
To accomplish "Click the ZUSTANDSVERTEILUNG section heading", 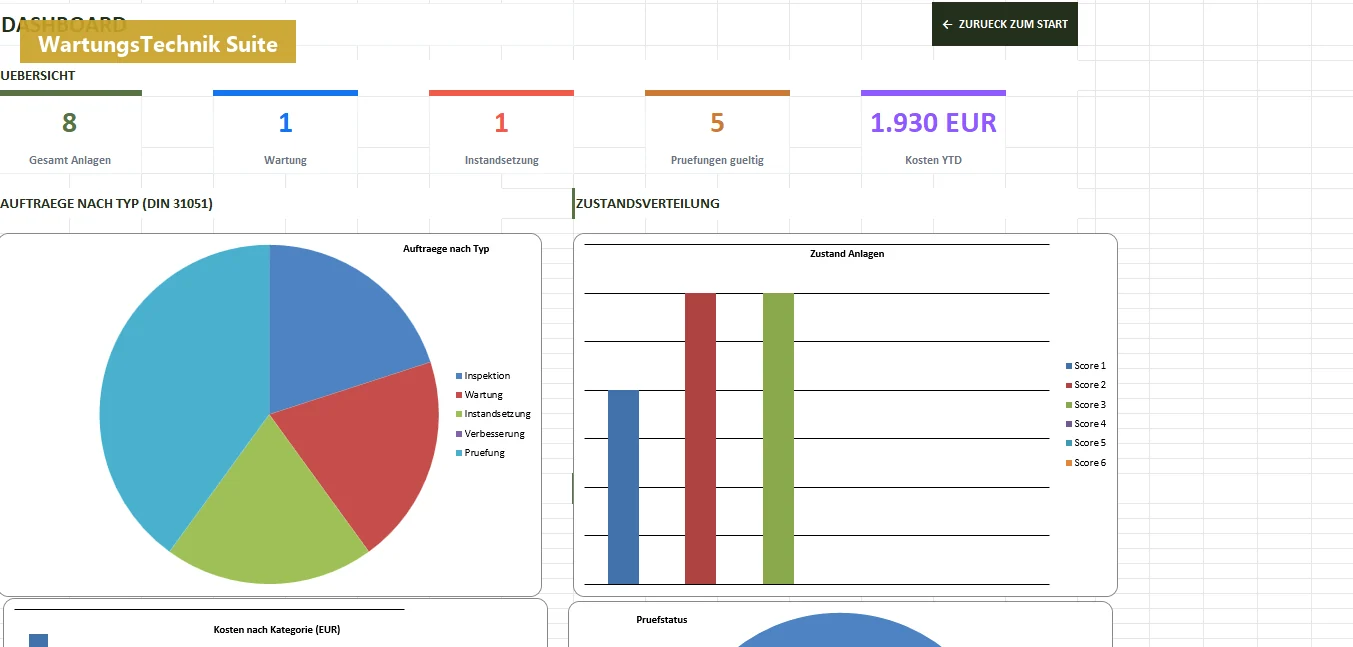I will (648, 203).
